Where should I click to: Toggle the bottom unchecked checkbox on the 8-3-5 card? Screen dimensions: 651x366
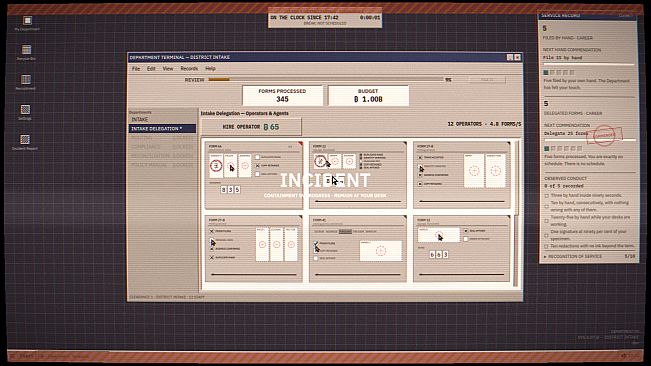(257, 174)
